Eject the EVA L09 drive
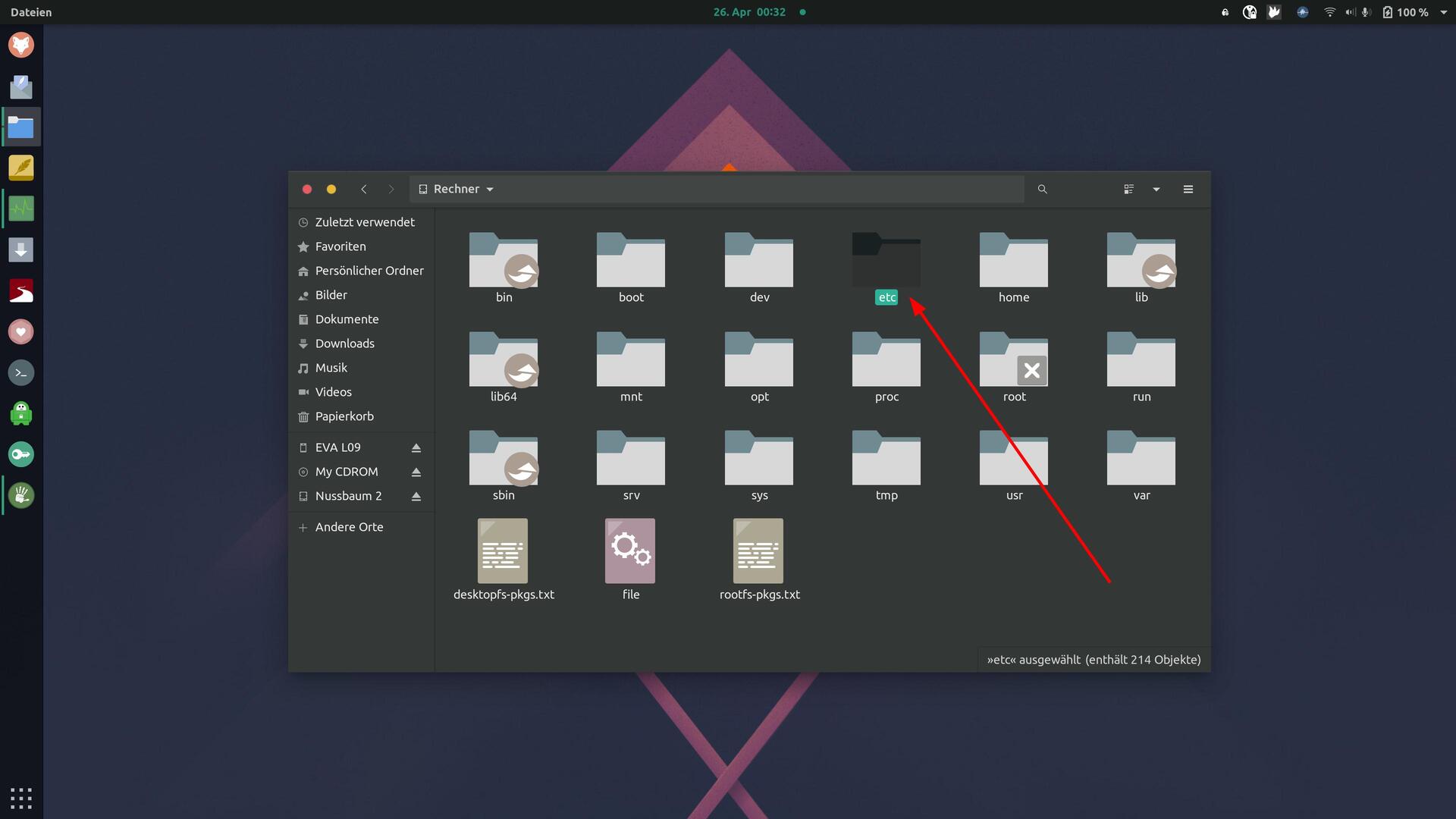This screenshot has height=819, width=1456. click(416, 448)
